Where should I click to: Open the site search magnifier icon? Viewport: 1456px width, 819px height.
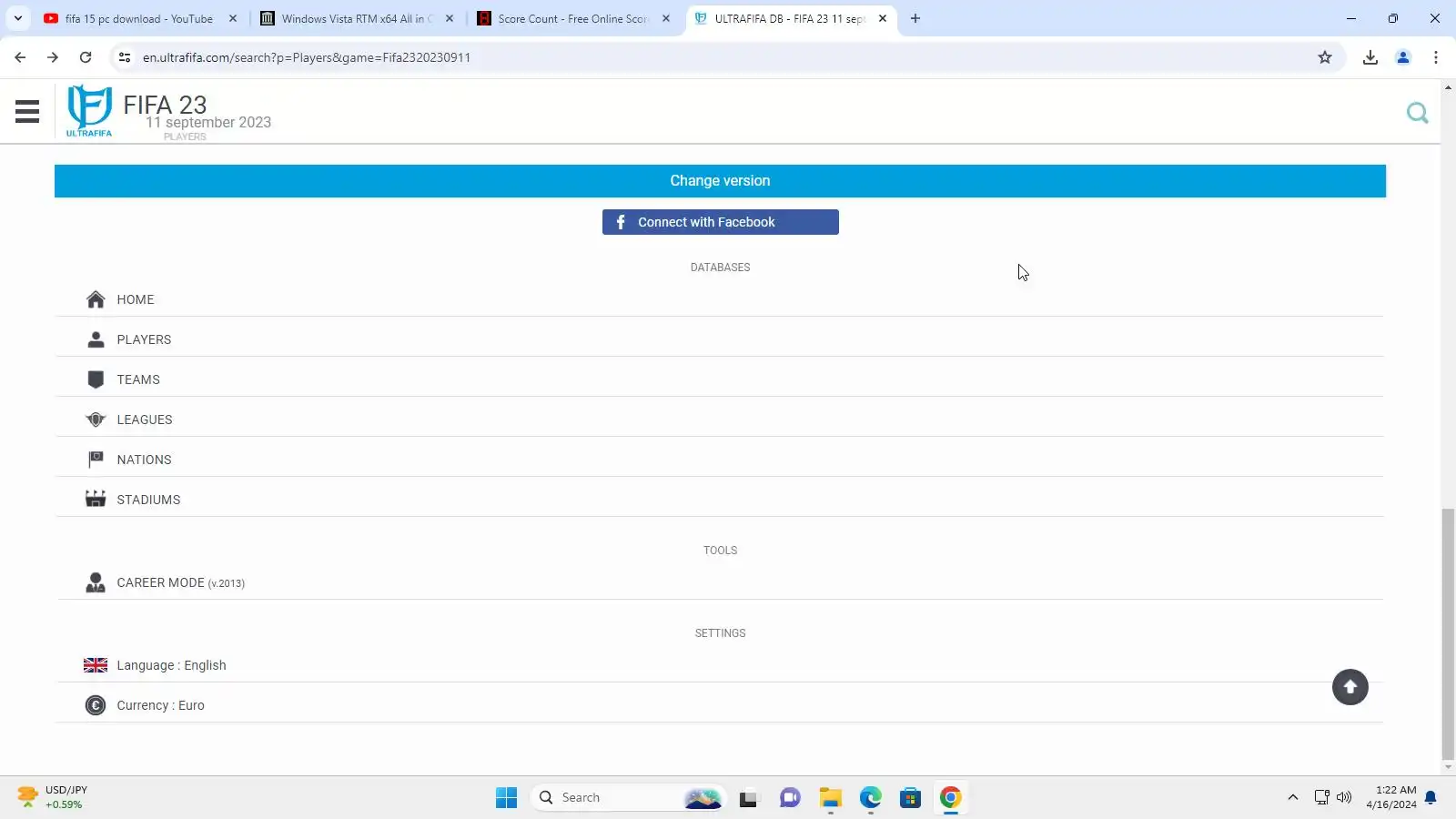click(1417, 113)
